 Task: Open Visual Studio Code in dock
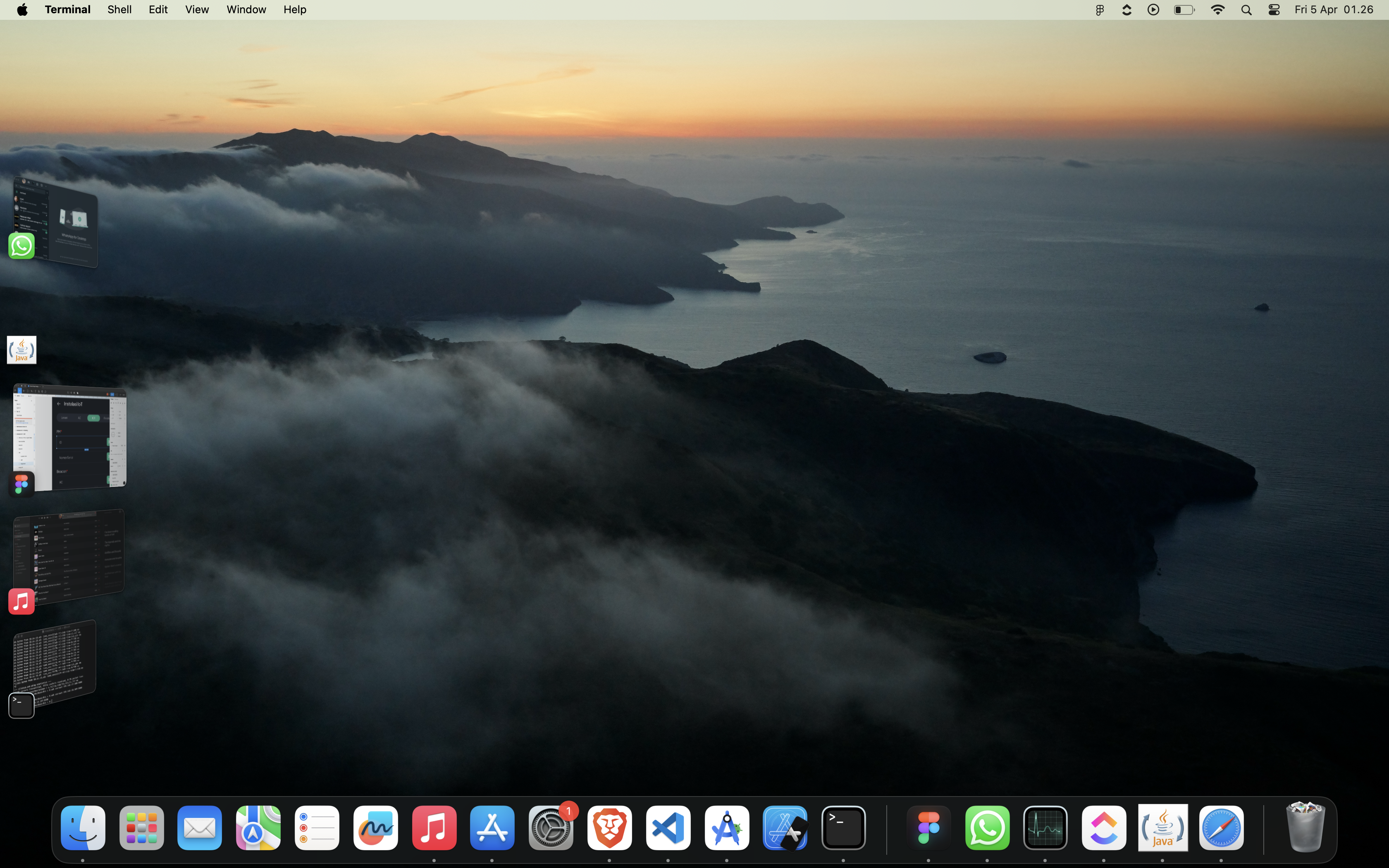click(668, 828)
